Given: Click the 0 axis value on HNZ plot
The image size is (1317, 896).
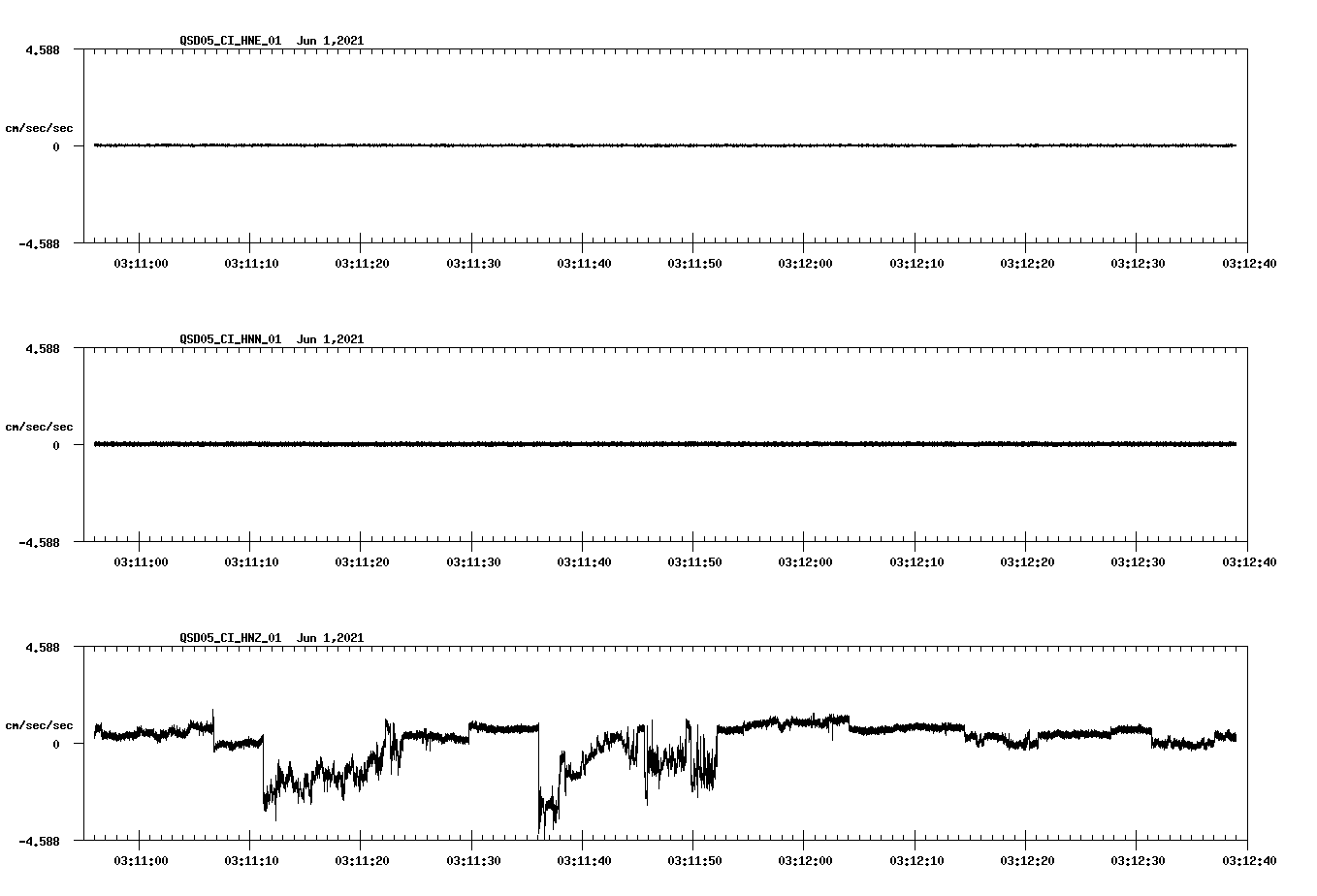Looking at the screenshot, I should pos(56,744).
